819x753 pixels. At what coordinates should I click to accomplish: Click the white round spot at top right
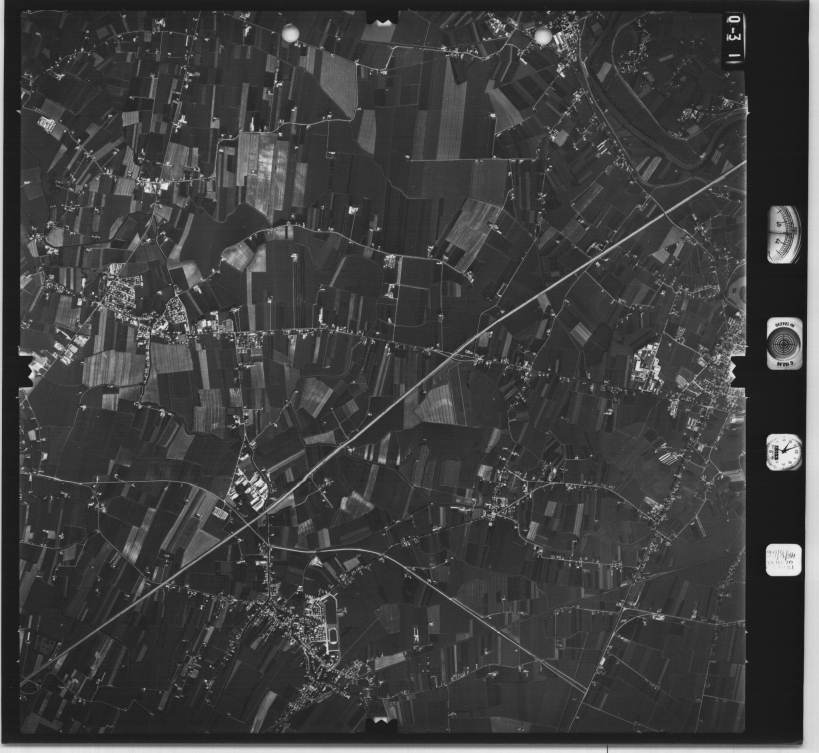543,37
